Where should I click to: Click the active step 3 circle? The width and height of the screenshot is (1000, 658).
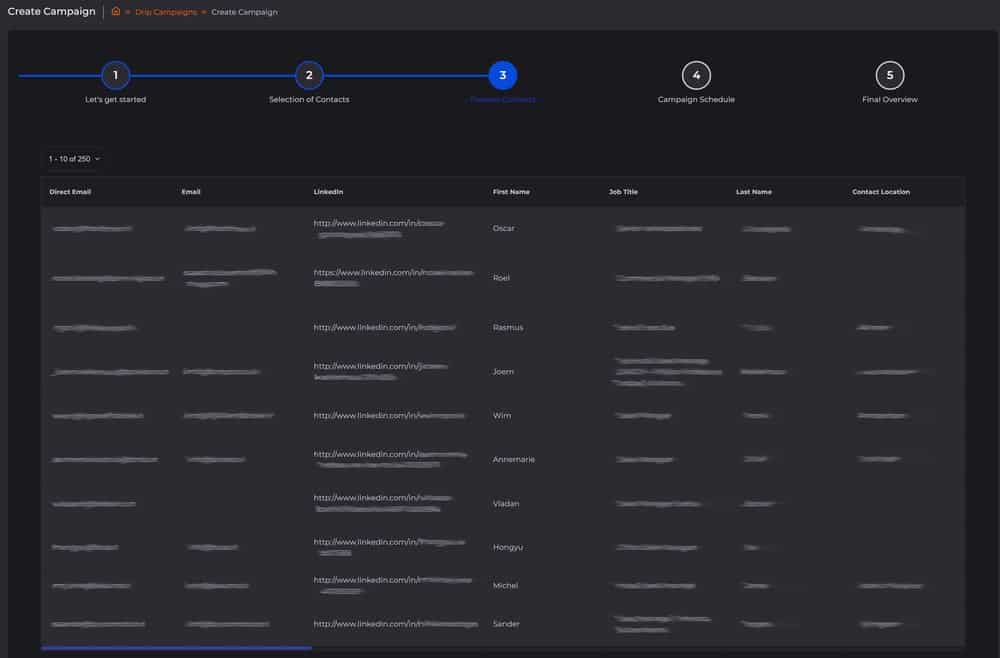pyautogui.click(x=502, y=75)
